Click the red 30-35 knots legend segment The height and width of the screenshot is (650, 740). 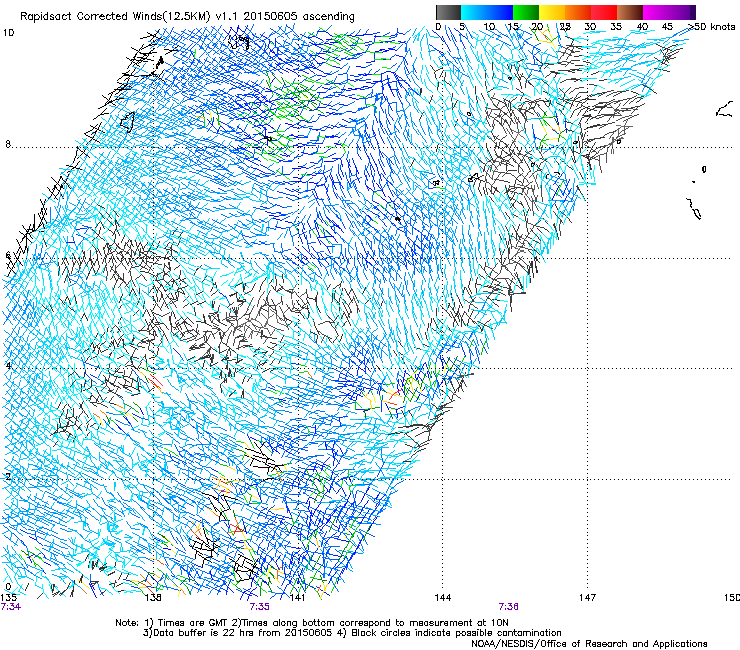tap(604, 12)
